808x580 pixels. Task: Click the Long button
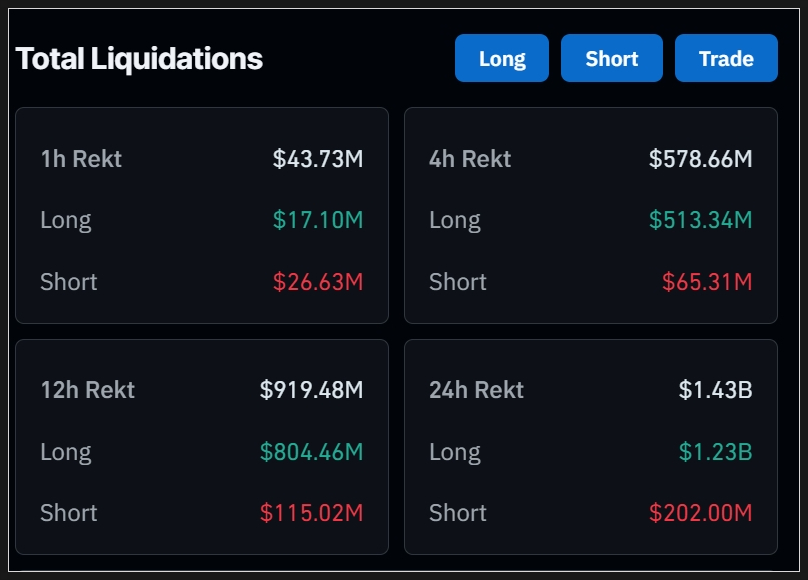tap(502, 58)
